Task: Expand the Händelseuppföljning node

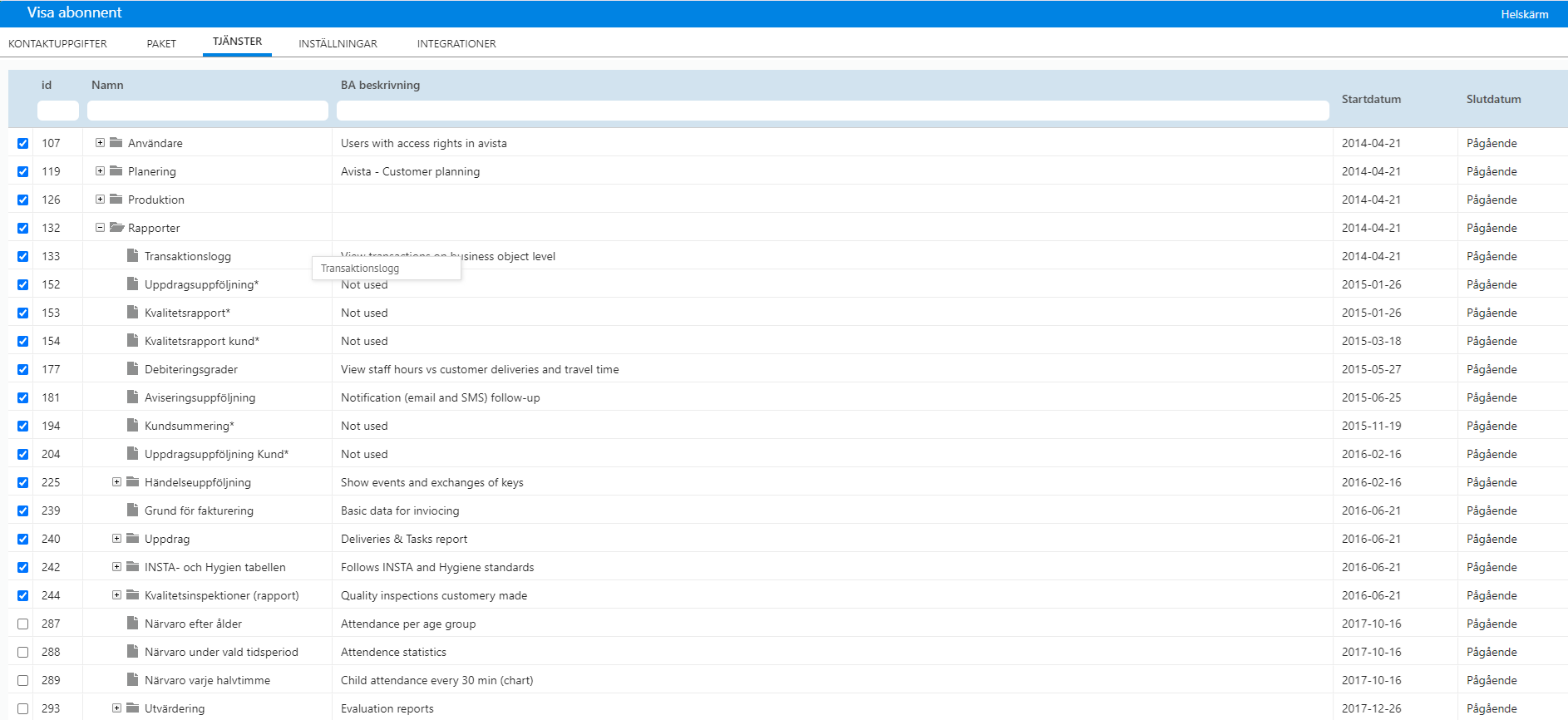Action: [116, 482]
